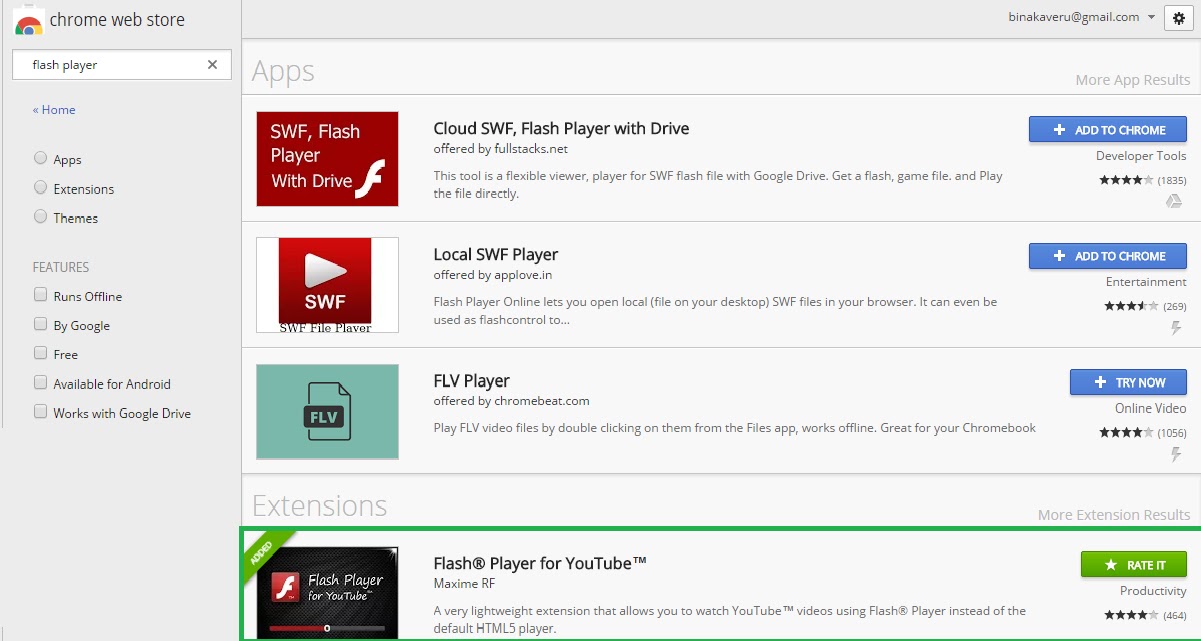Click 'Maxime RF' author text
Image resolution: width=1201 pixels, height=641 pixels.
pos(464,583)
